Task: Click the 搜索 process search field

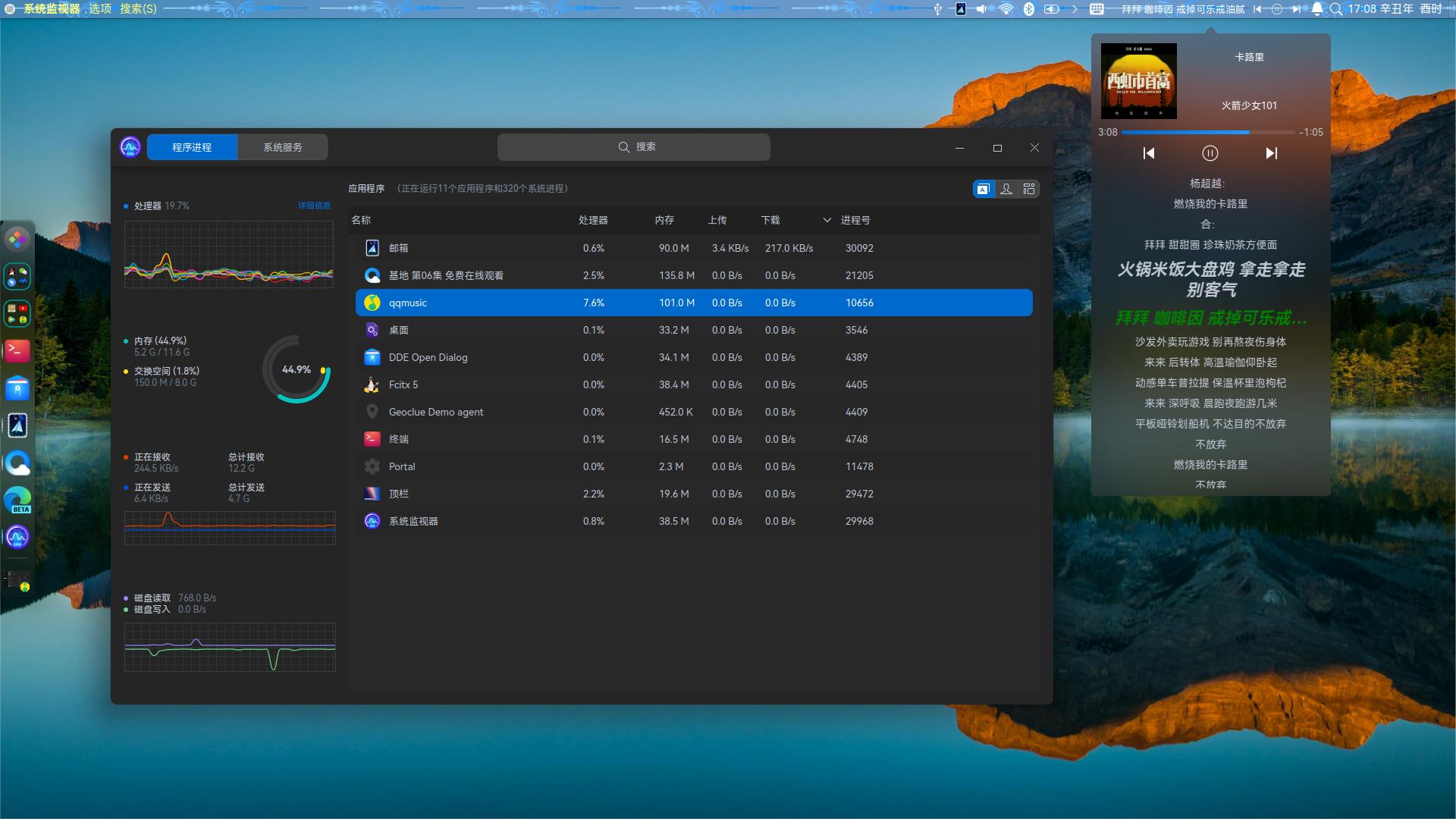Action: (634, 147)
